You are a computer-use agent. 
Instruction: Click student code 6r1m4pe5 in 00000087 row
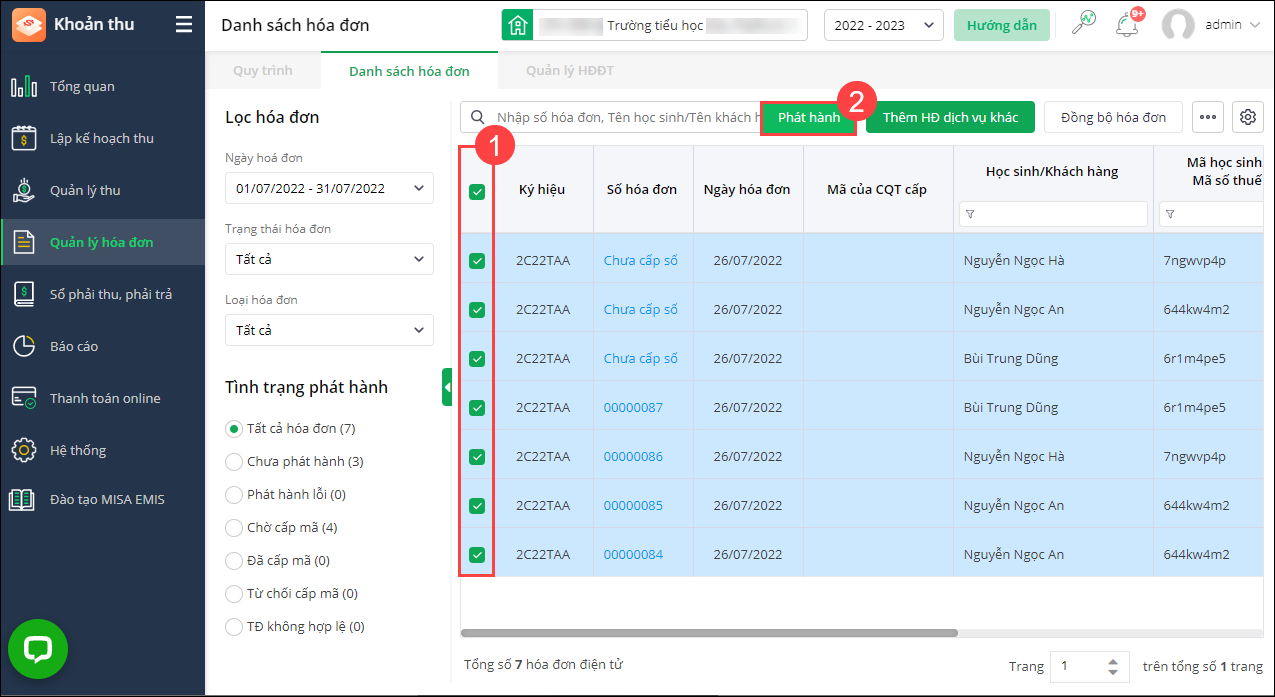1195,408
